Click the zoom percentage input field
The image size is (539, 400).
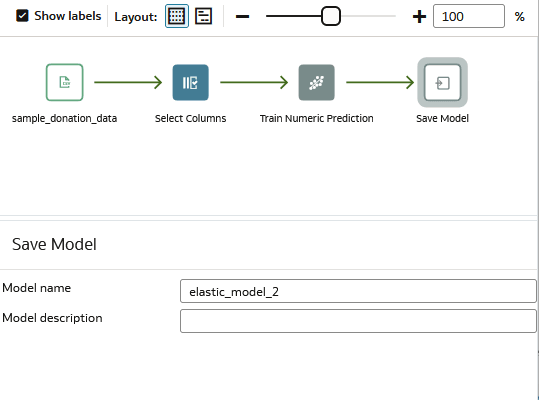click(x=469, y=16)
